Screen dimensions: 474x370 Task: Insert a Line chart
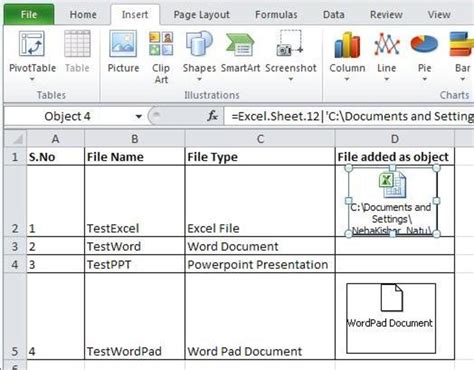[387, 44]
